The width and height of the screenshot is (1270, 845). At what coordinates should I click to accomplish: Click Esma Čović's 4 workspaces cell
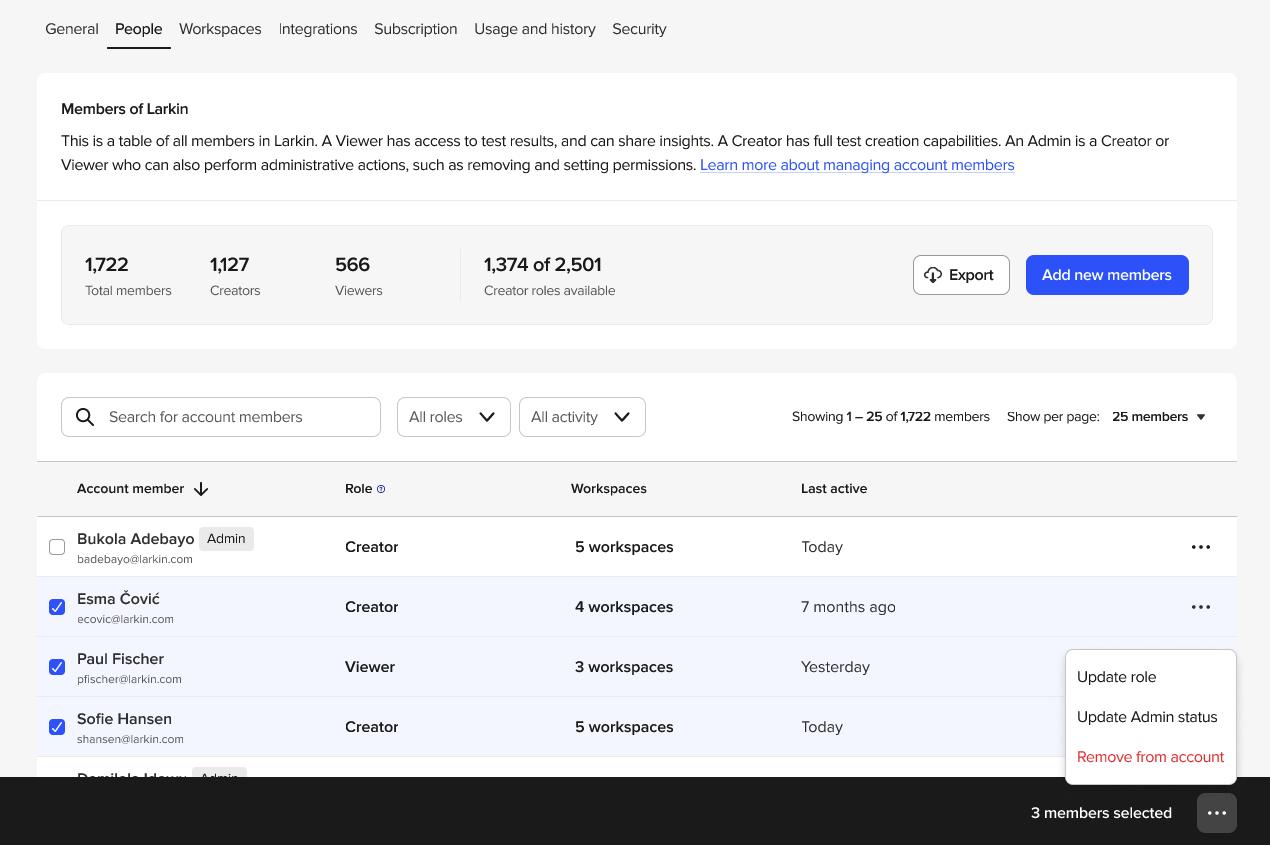tap(624, 607)
